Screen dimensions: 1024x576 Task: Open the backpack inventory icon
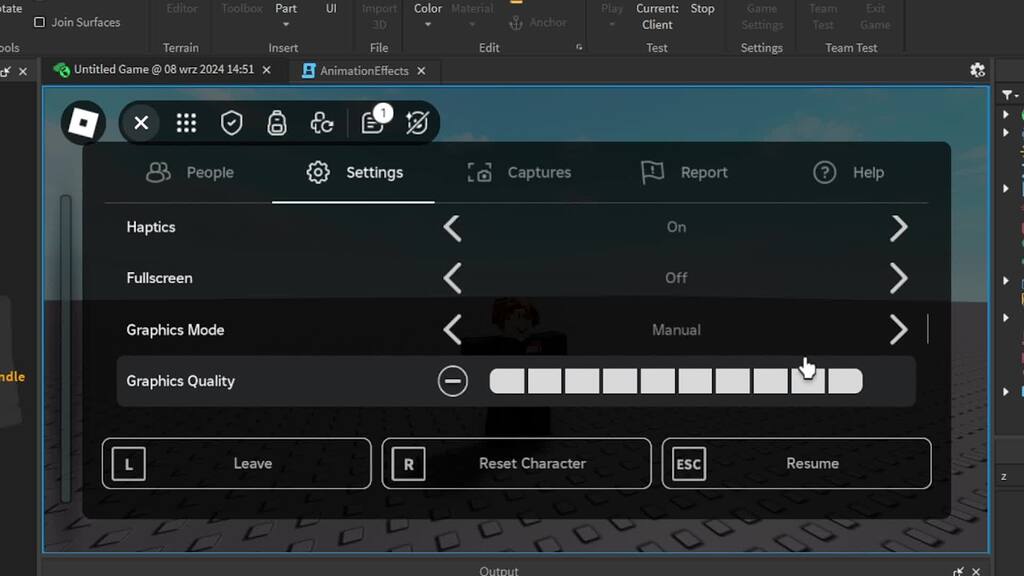[277, 122]
